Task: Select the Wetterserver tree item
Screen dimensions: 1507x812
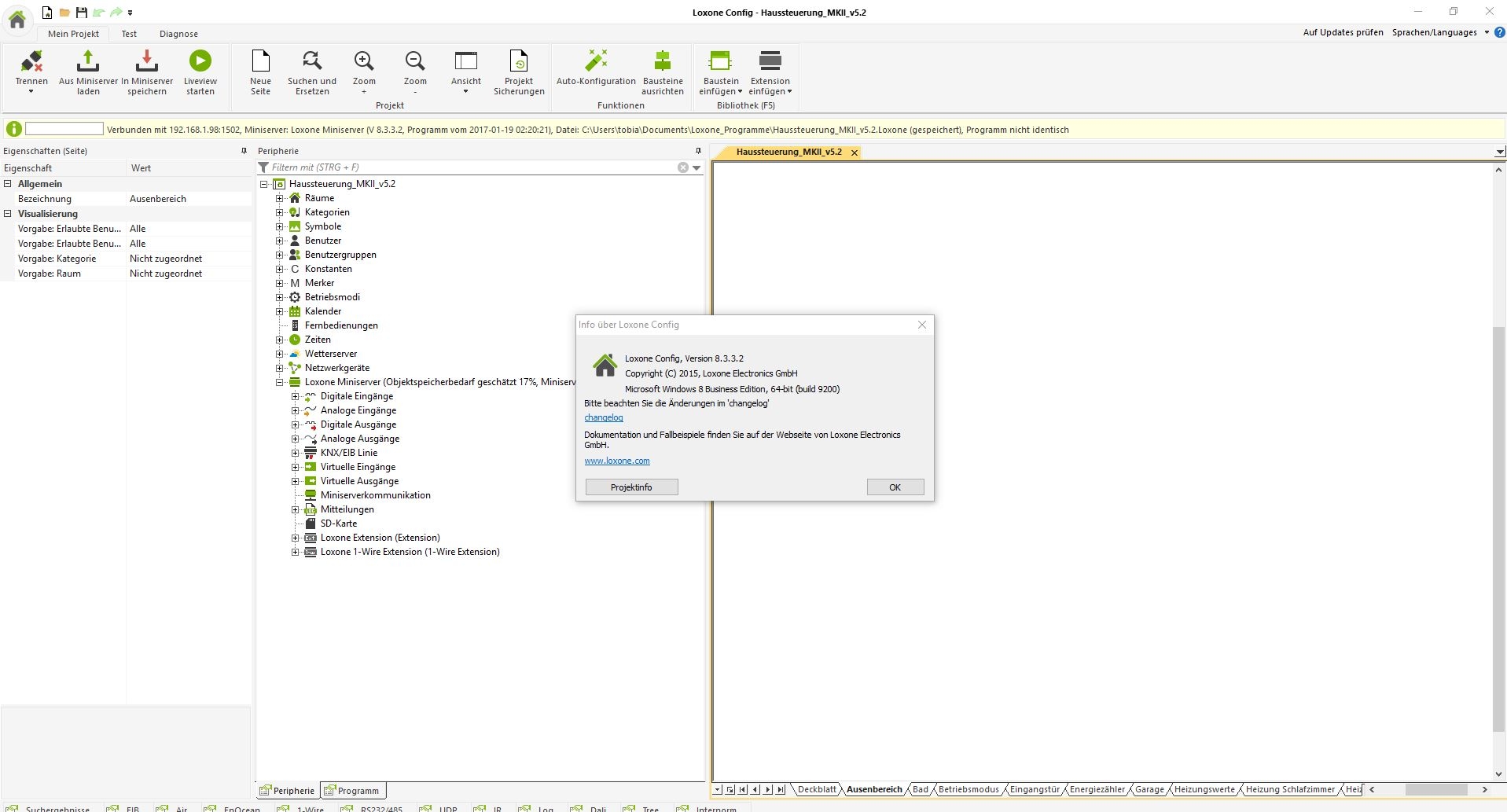Action: 331,354
